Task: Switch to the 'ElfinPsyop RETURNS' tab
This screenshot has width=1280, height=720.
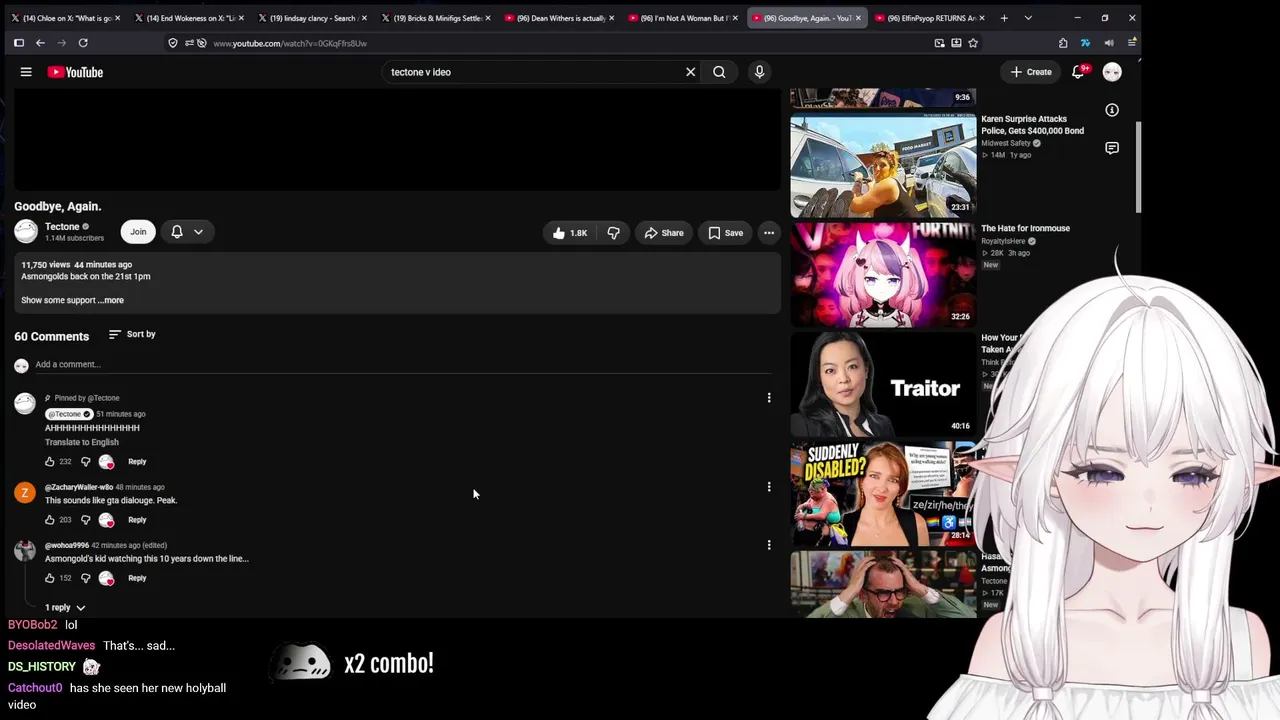Action: point(927,18)
